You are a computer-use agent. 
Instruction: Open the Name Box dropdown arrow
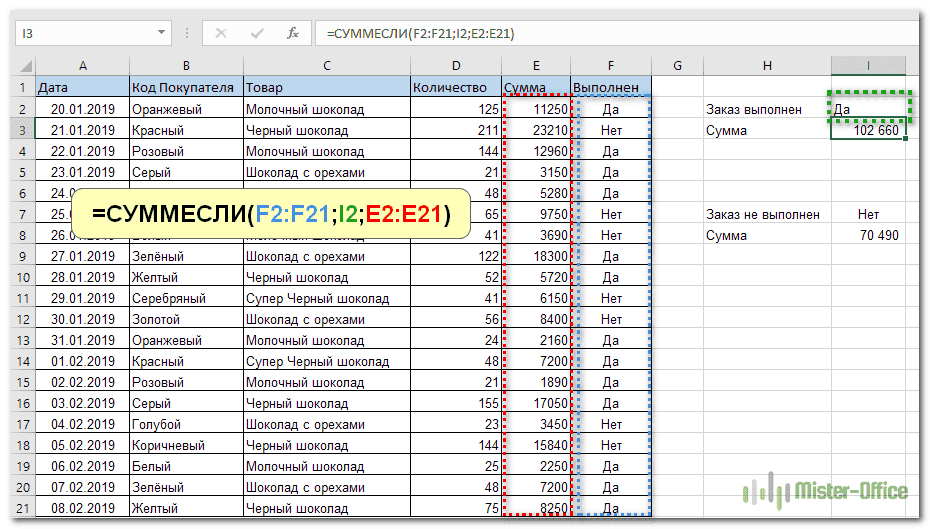click(163, 33)
